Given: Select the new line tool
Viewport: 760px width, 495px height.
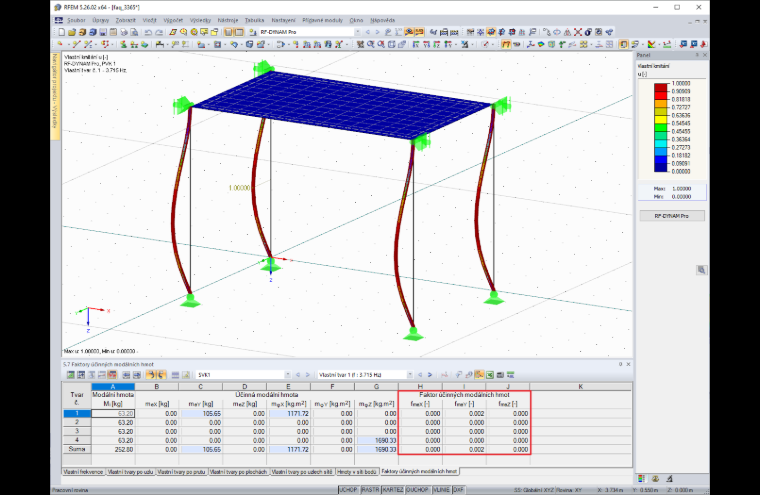Looking at the screenshot, I should click(x=77, y=44).
